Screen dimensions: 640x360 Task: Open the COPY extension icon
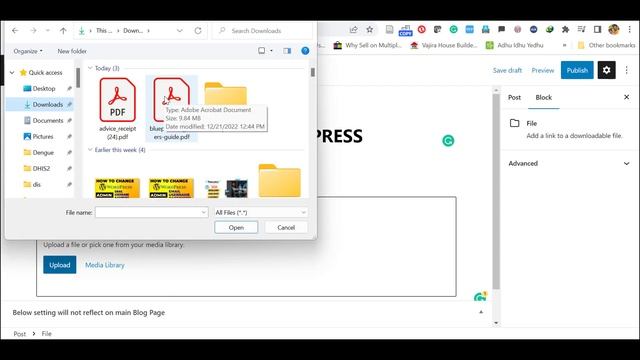(405, 30)
